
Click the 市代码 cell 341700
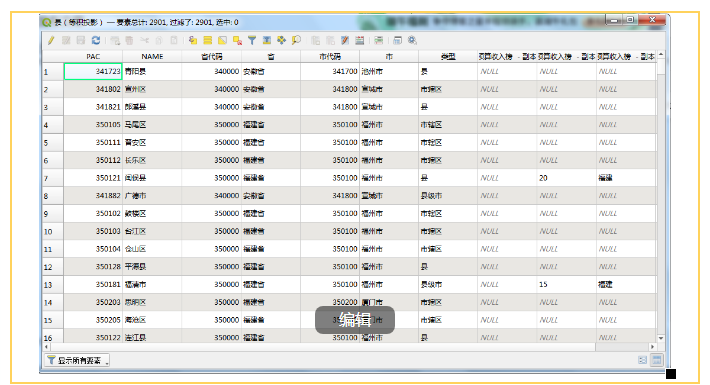pyautogui.click(x=330, y=72)
